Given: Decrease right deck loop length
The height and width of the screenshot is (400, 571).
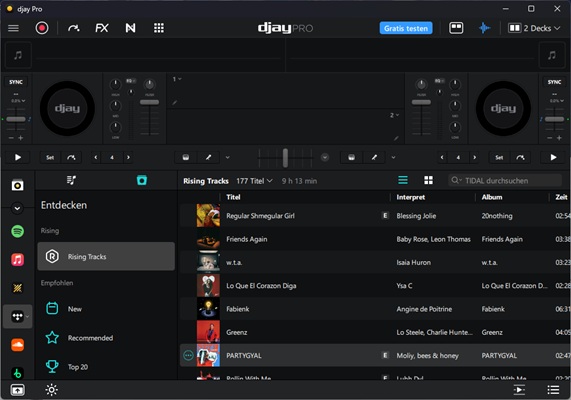Looking at the screenshot, I should (442, 157).
